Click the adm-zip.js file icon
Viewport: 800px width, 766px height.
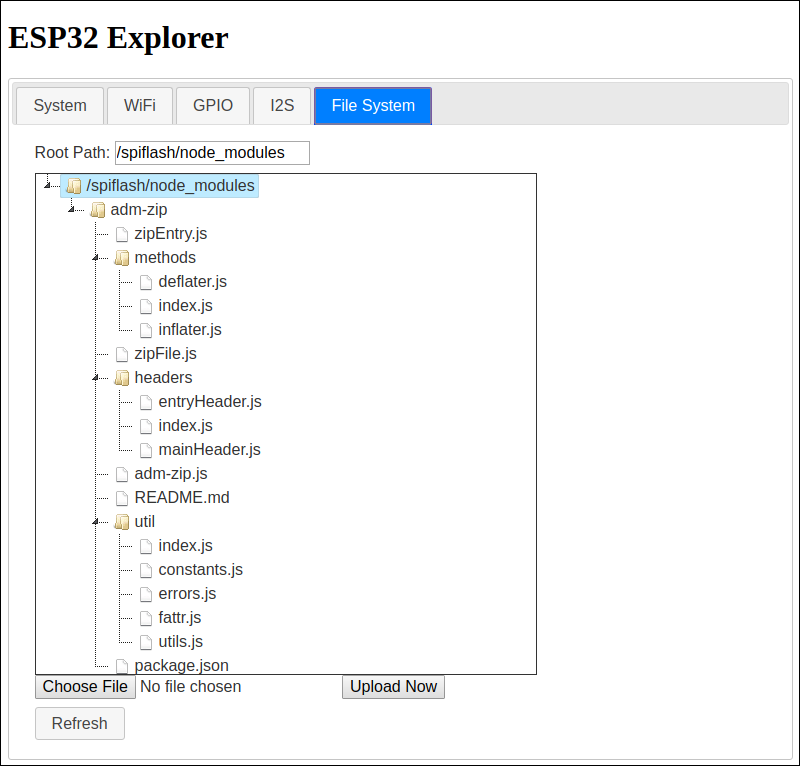coord(122,474)
